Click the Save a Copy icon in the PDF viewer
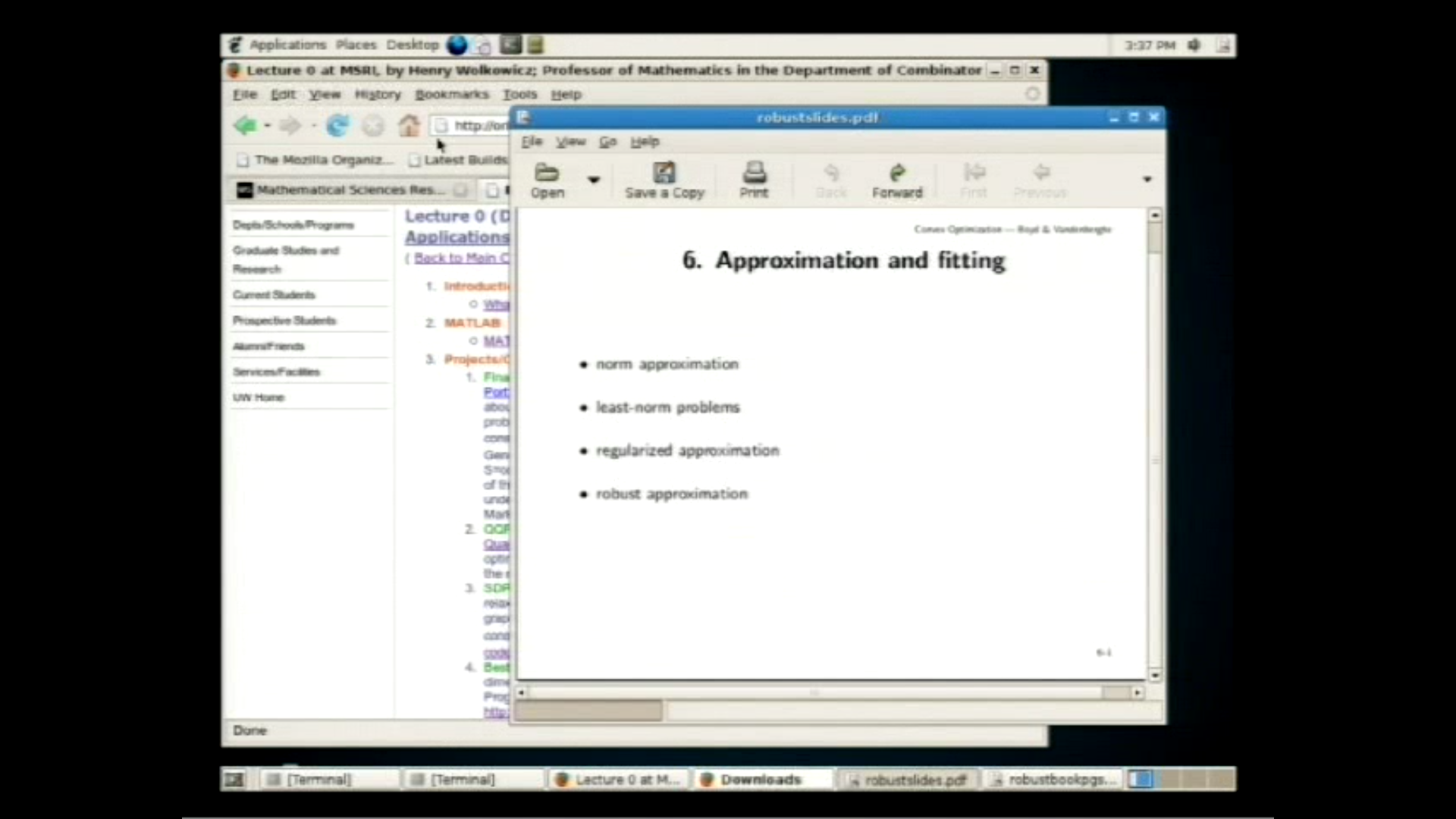The width and height of the screenshot is (1456, 819). [664, 180]
